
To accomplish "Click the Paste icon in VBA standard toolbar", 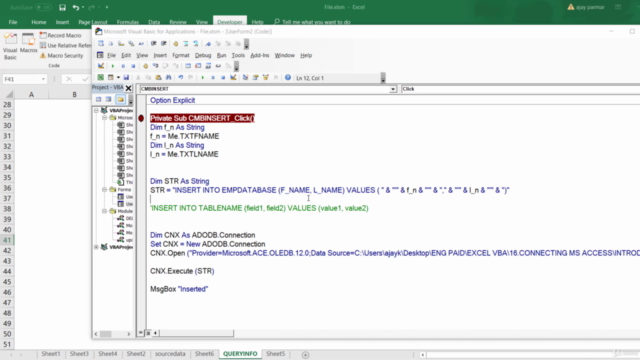I will point(158,78).
